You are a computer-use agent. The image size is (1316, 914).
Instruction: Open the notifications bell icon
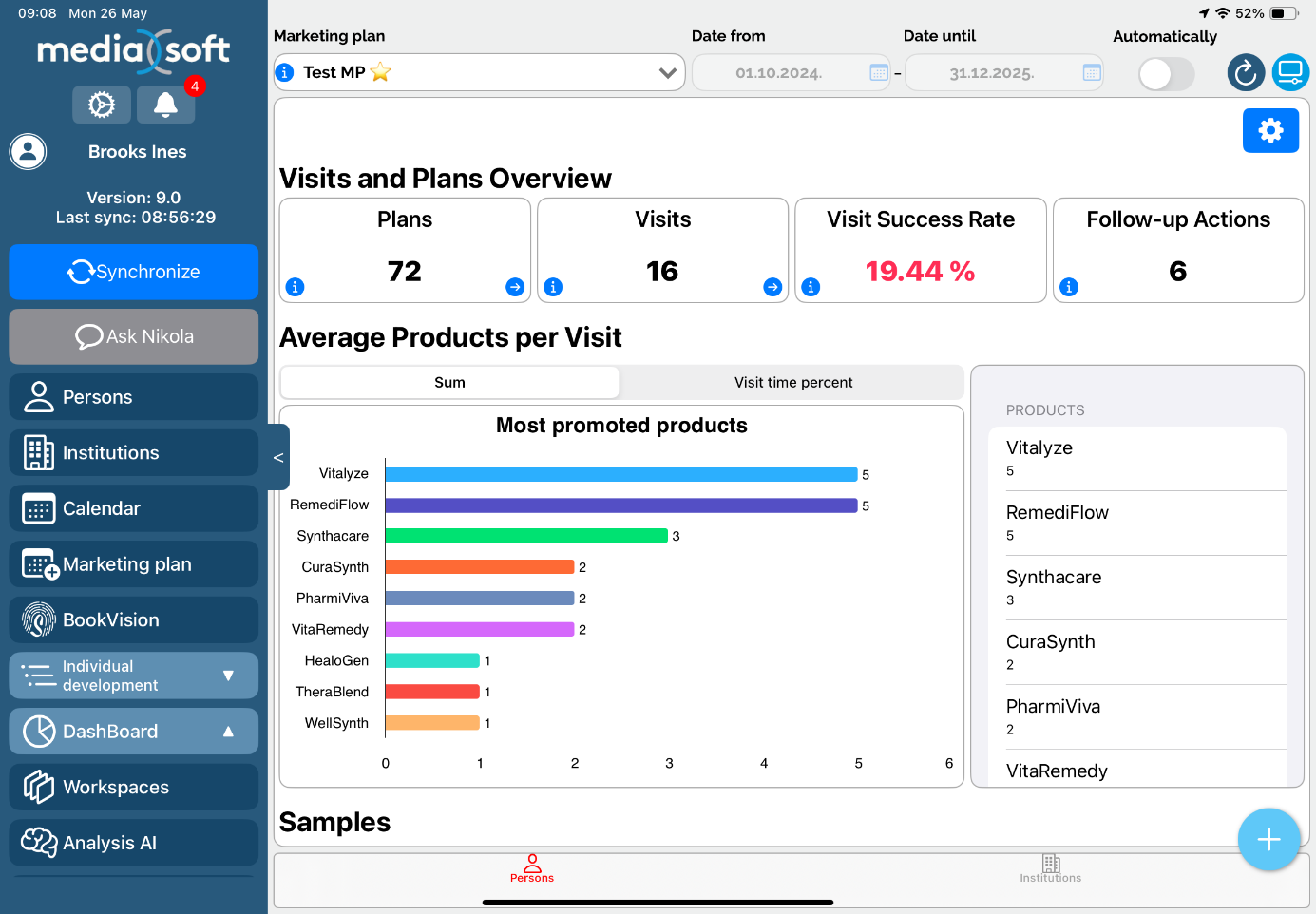tap(165, 105)
